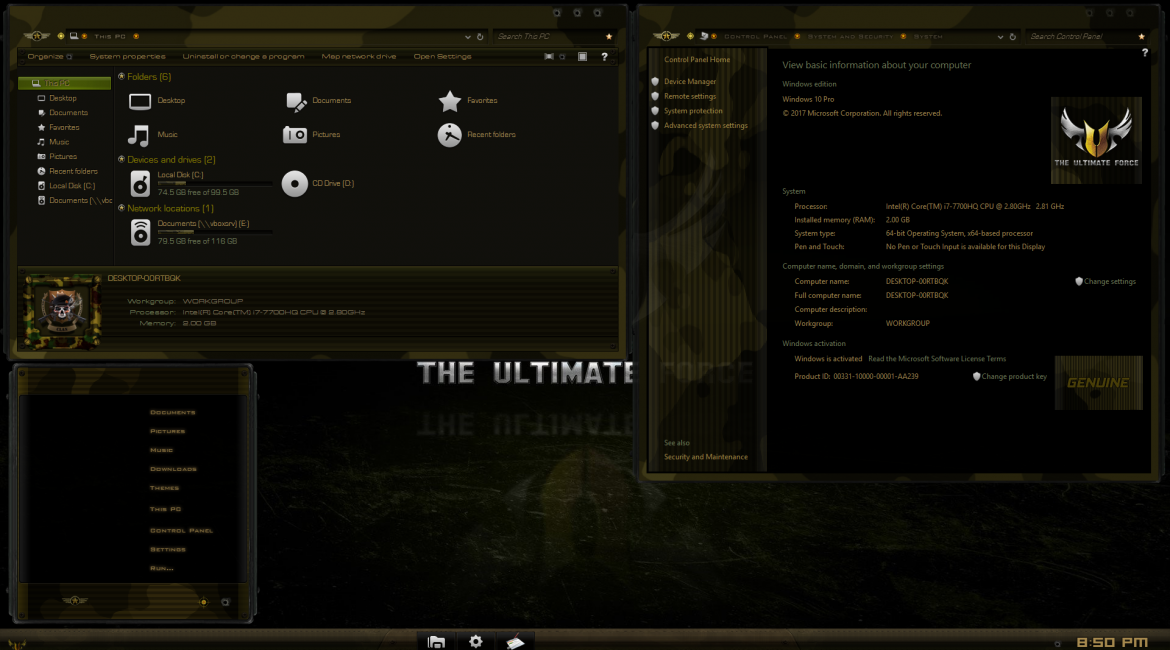Go to Control Panel Home
Image resolution: width=1170 pixels, height=650 pixels.
coord(697,60)
